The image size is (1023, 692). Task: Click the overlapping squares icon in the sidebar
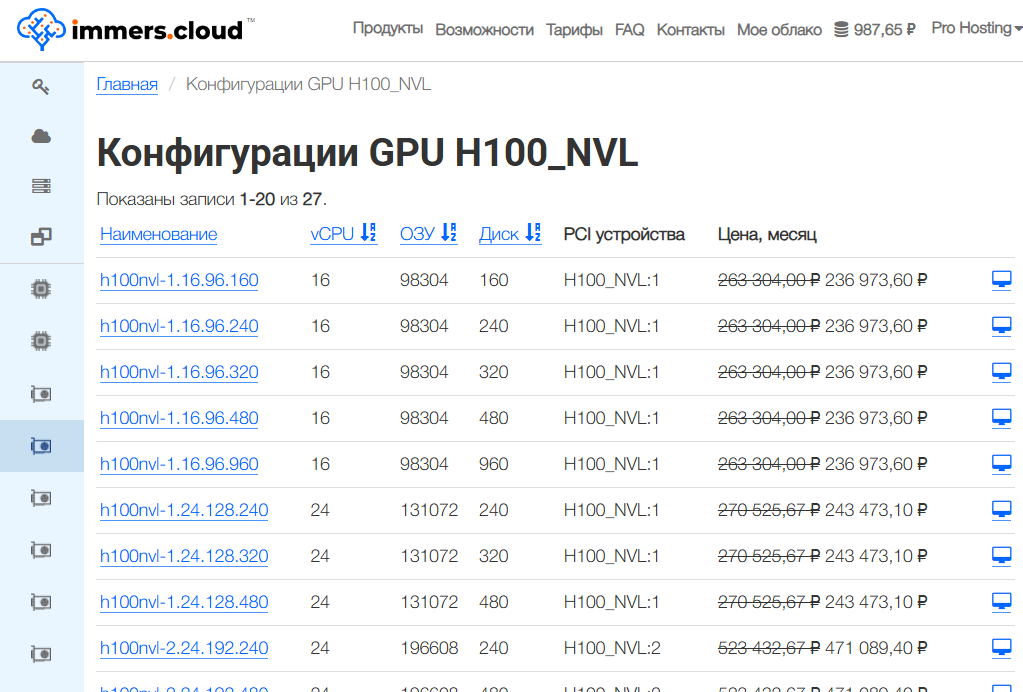41,237
